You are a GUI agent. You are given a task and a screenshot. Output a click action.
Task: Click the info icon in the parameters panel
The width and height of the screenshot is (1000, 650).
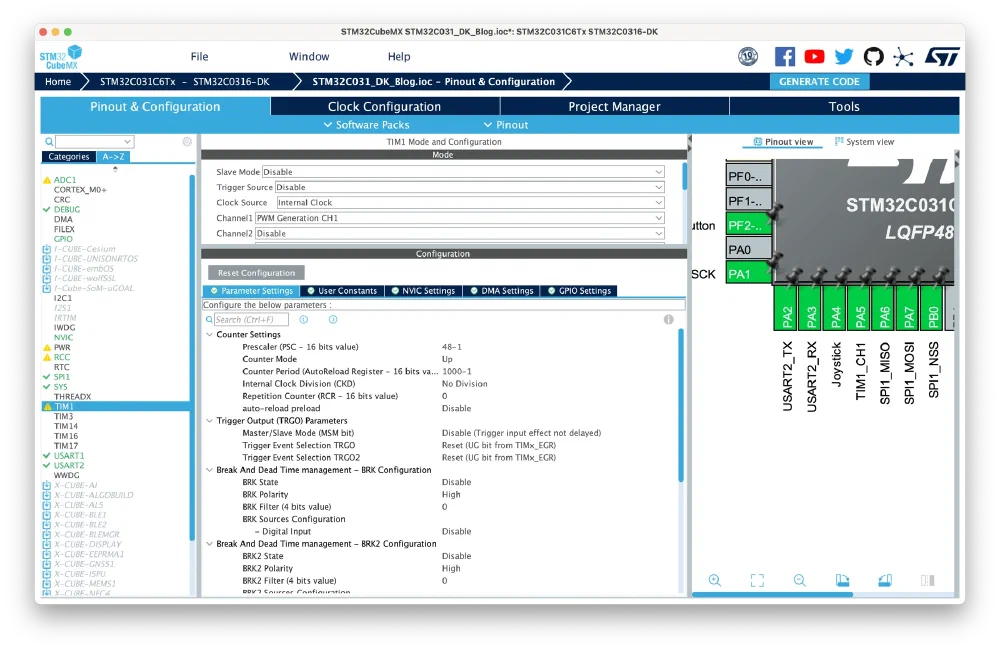[x=668, y=320]
